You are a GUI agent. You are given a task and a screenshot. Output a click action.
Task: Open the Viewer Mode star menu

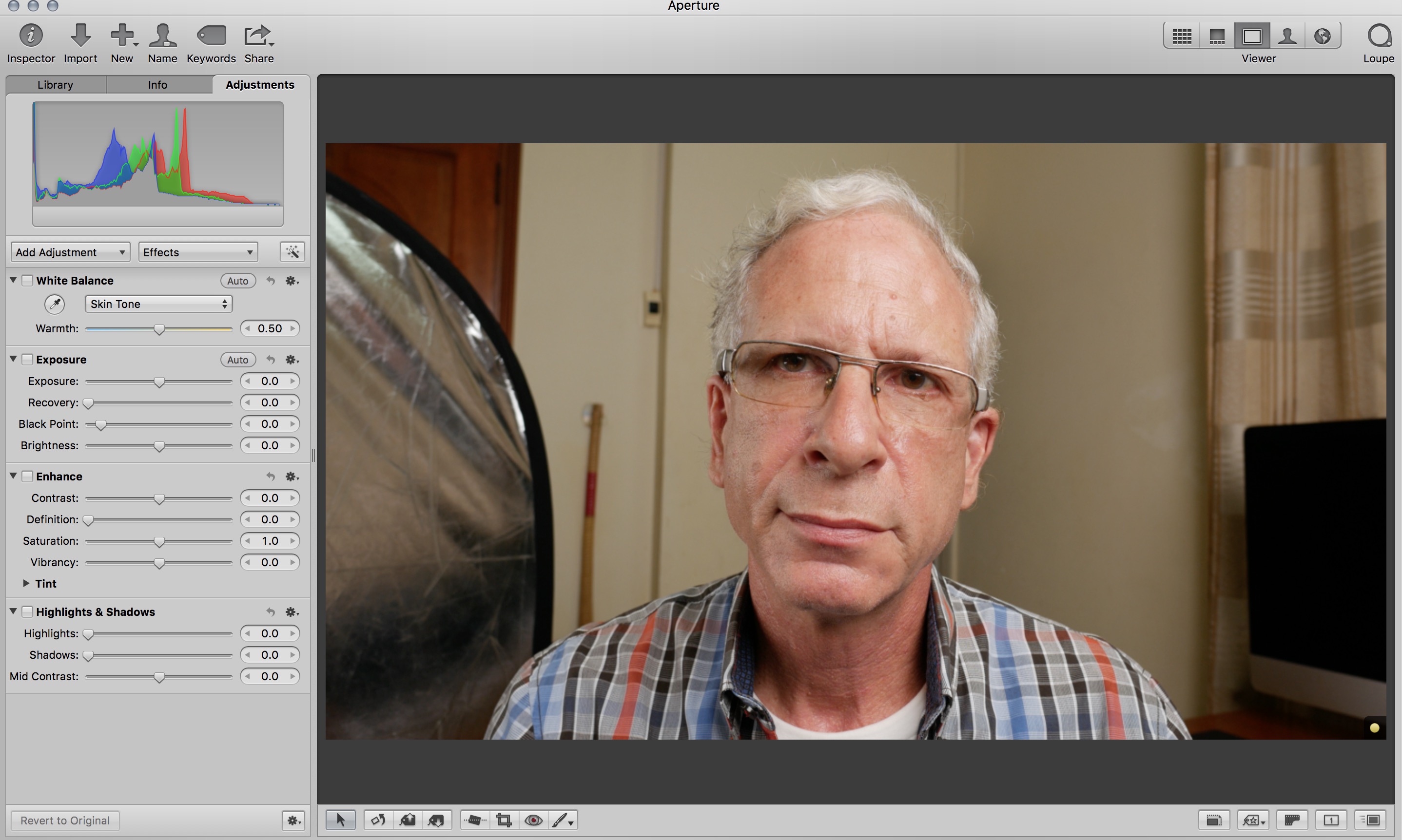(x=1253, y=820)
